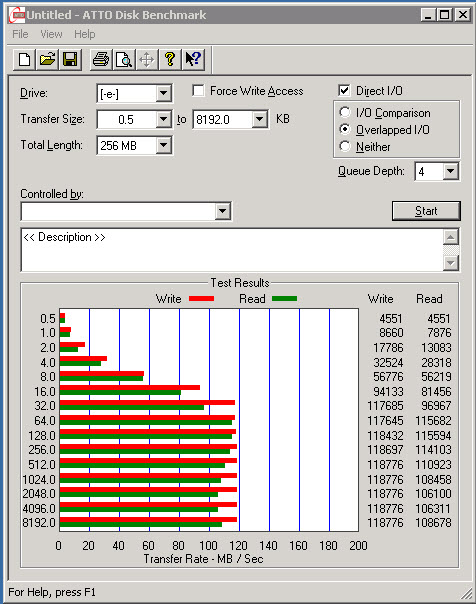
Task: Click the read value 96967
Action: click(x=436, y=406)
